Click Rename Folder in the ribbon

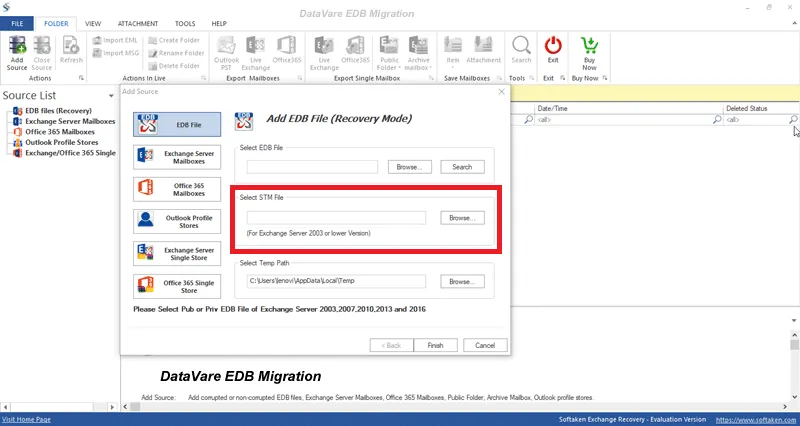point(176,53)
